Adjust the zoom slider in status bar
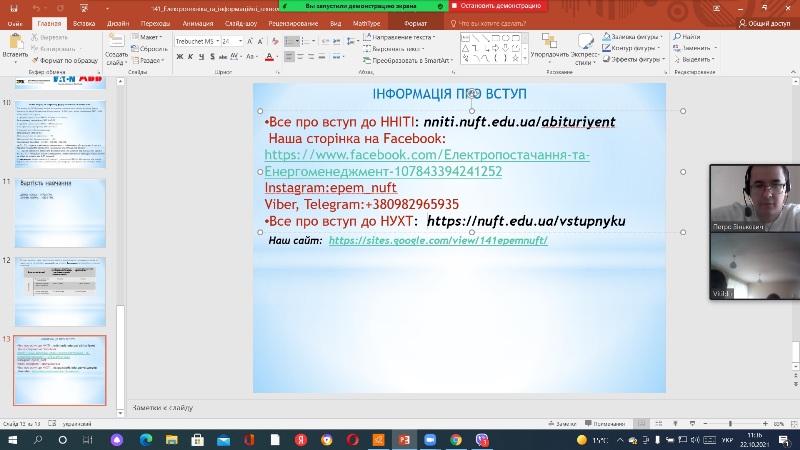This screenshot has height=450, width=800. click(730, 423)
